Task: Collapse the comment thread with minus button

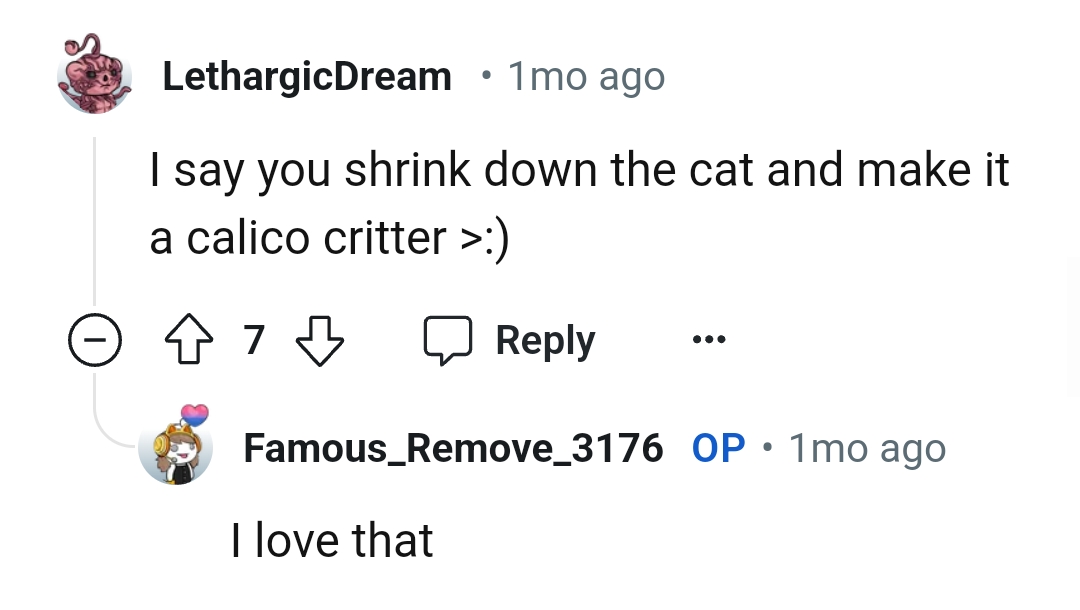Action: click(95, 340)
